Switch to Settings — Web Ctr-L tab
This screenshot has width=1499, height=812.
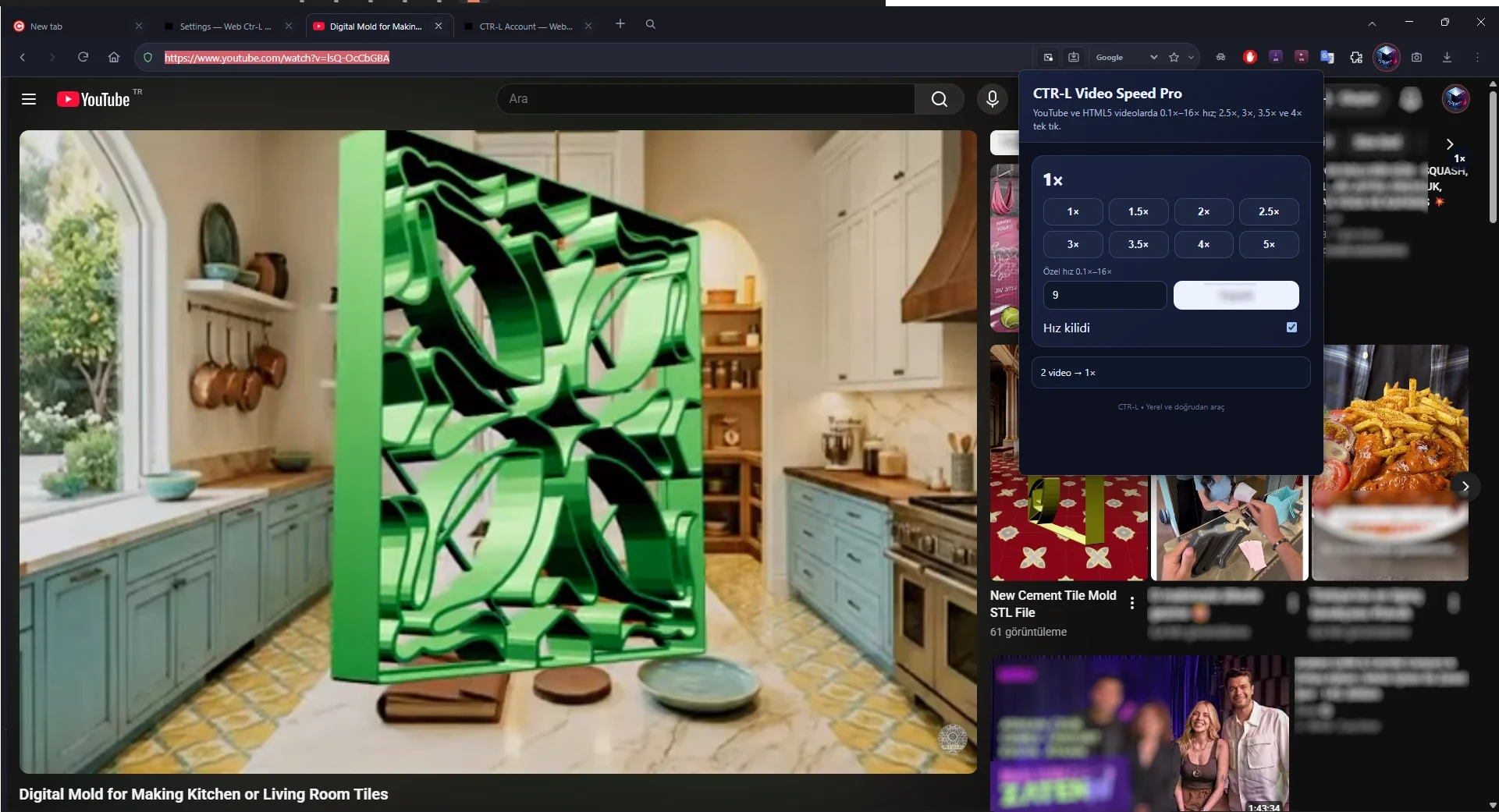pos(226,27)
